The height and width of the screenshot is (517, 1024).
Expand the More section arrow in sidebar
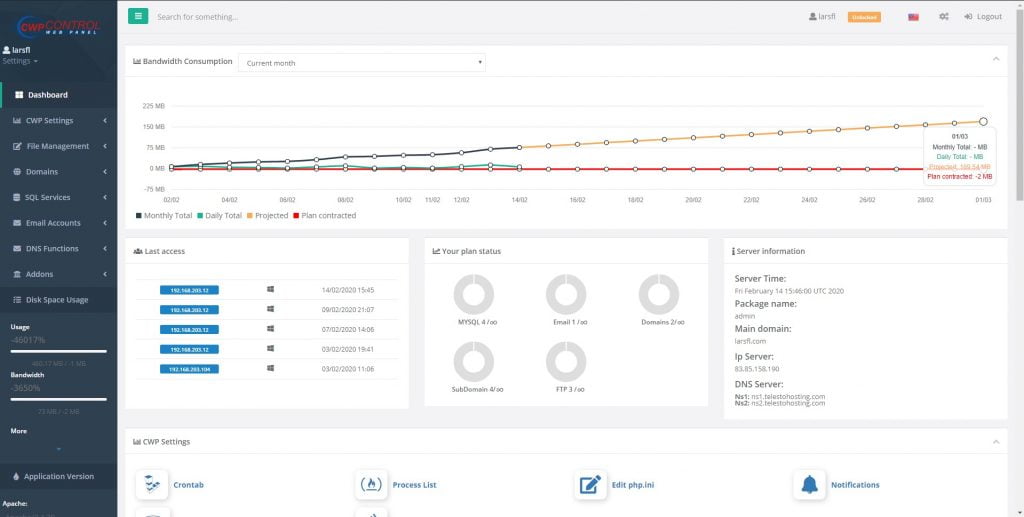59,449
